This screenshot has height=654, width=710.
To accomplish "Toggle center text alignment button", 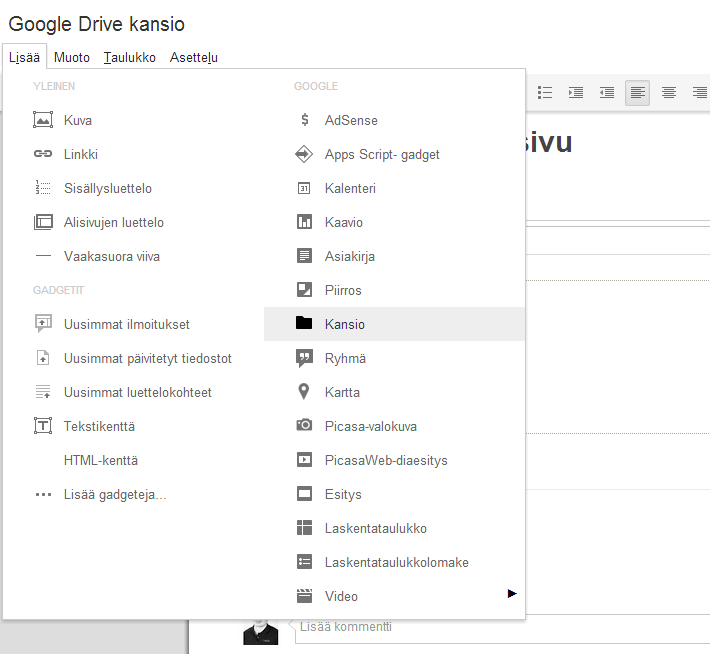I will point(669,93).
